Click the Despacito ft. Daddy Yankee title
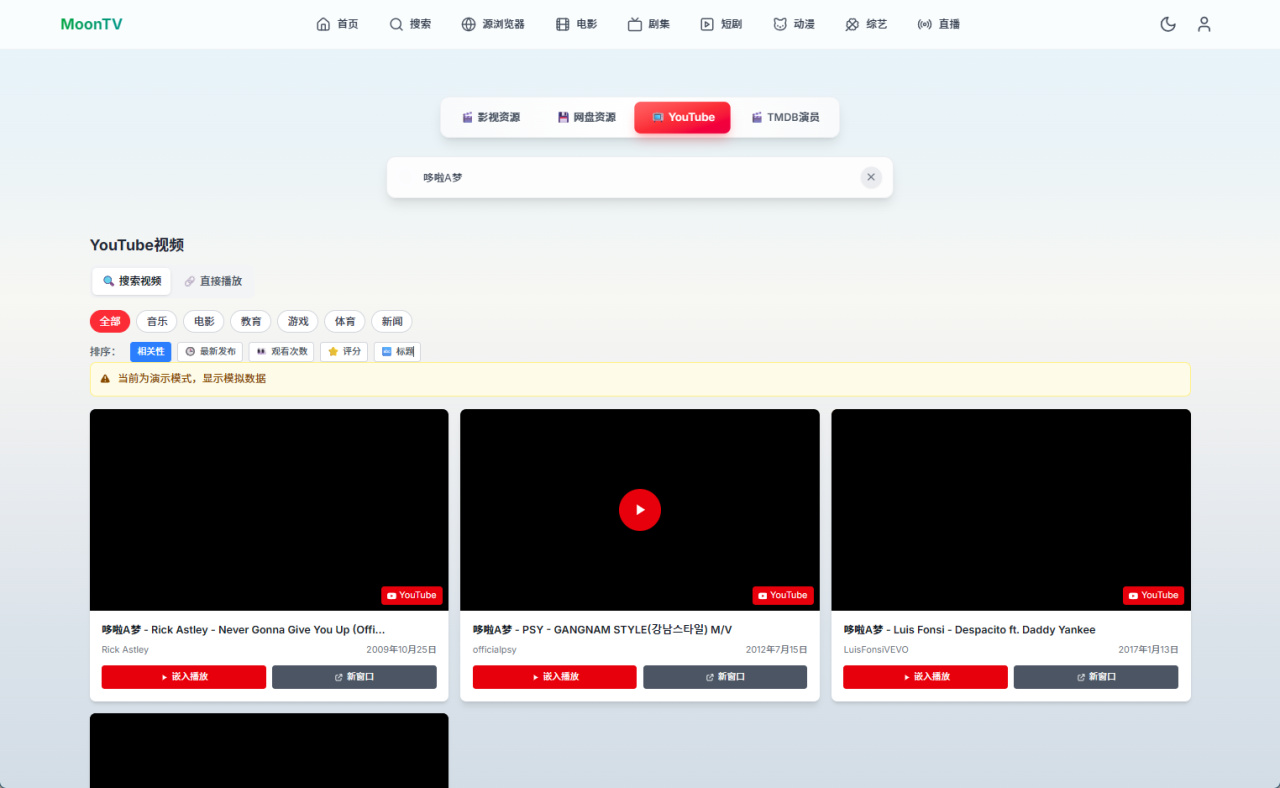Screen dimensions: 1280x788 coord(969,630)
